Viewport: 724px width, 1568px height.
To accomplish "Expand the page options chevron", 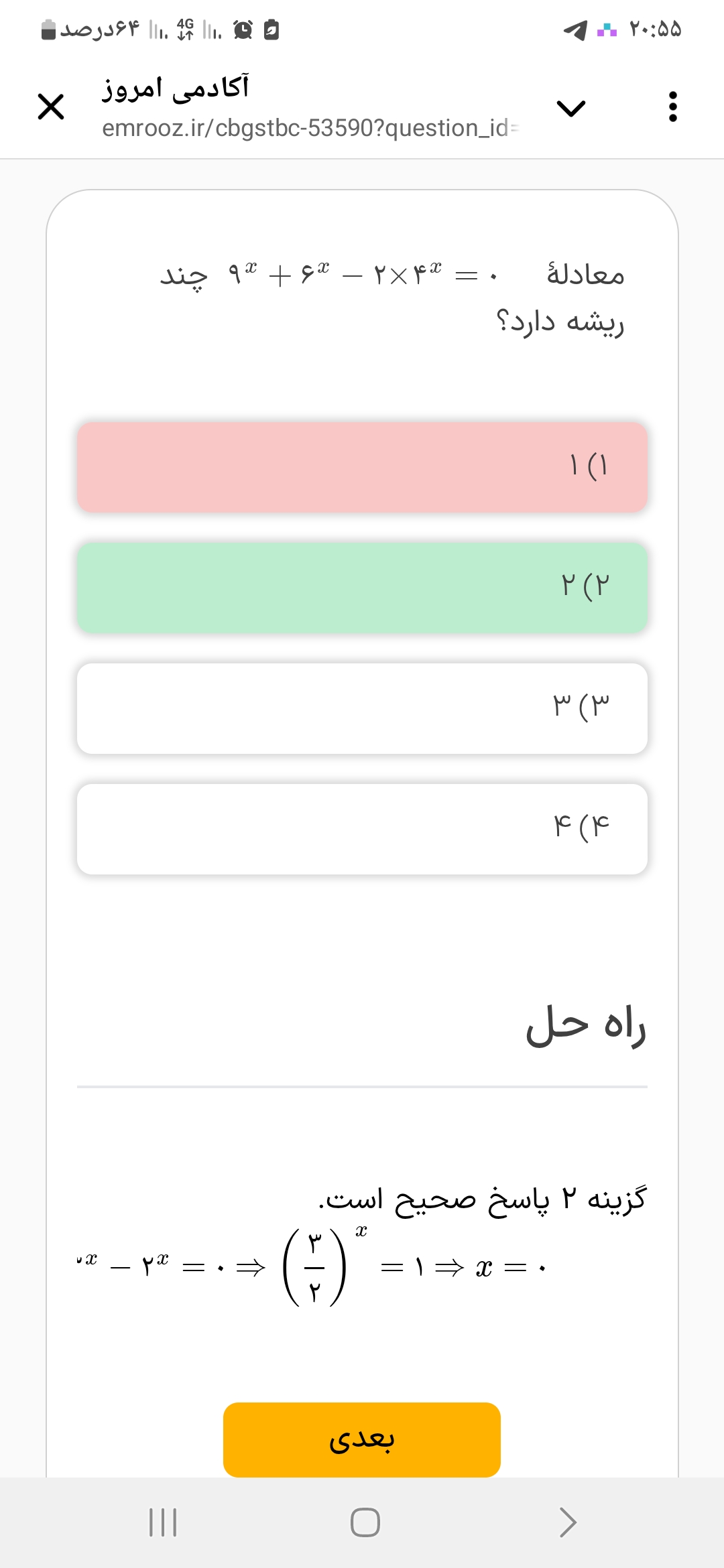I will click(x=571, y=108).
